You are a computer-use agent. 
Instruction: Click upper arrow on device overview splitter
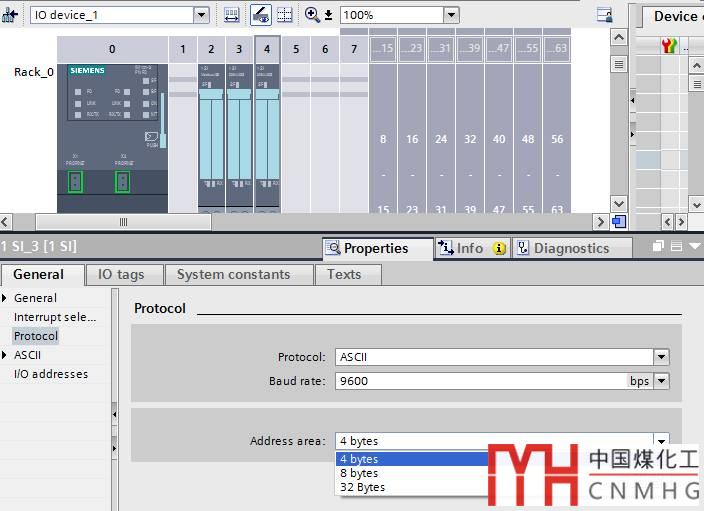(x=633, y=100)
